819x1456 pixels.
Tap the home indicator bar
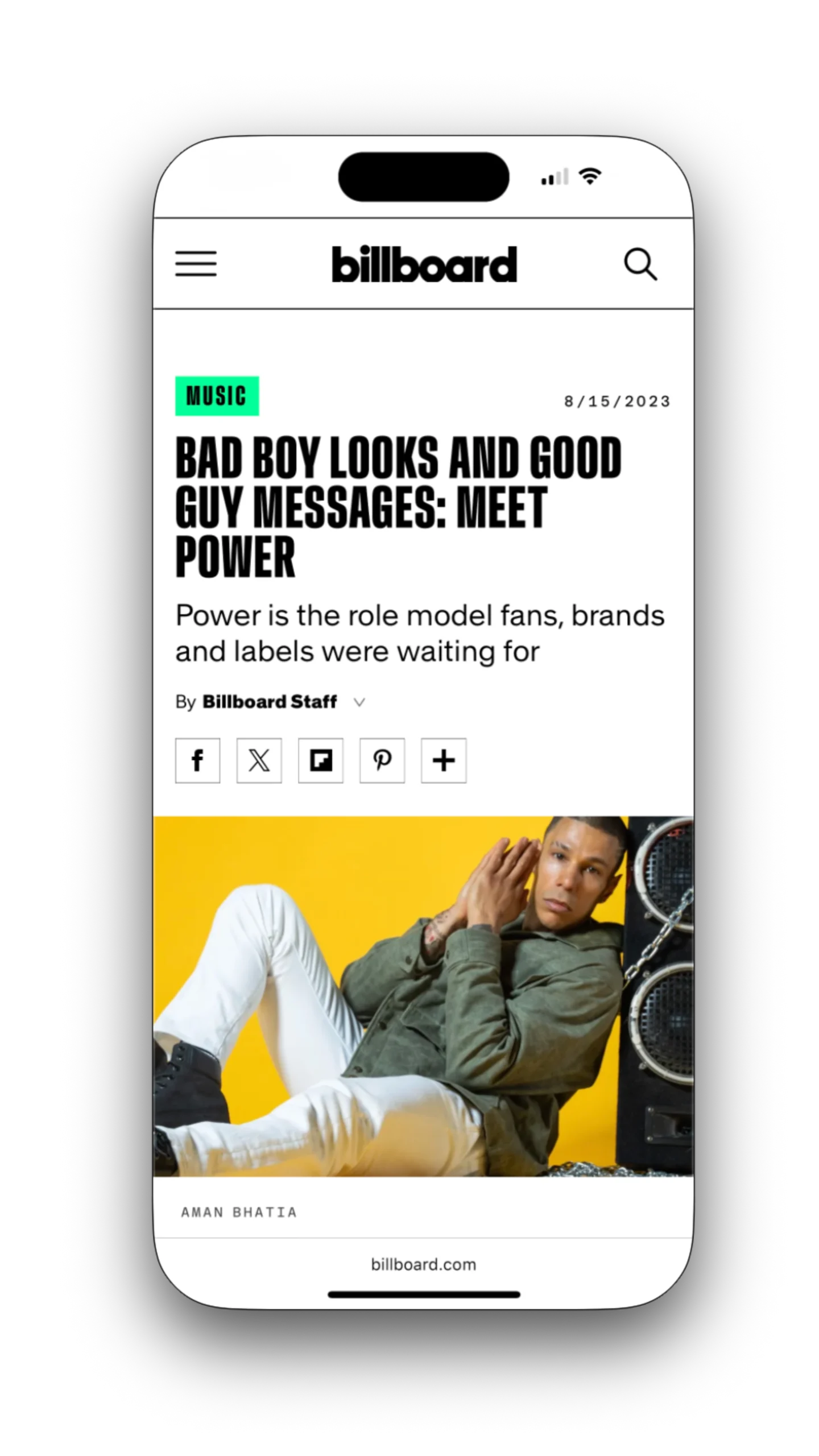point(424,1294)
